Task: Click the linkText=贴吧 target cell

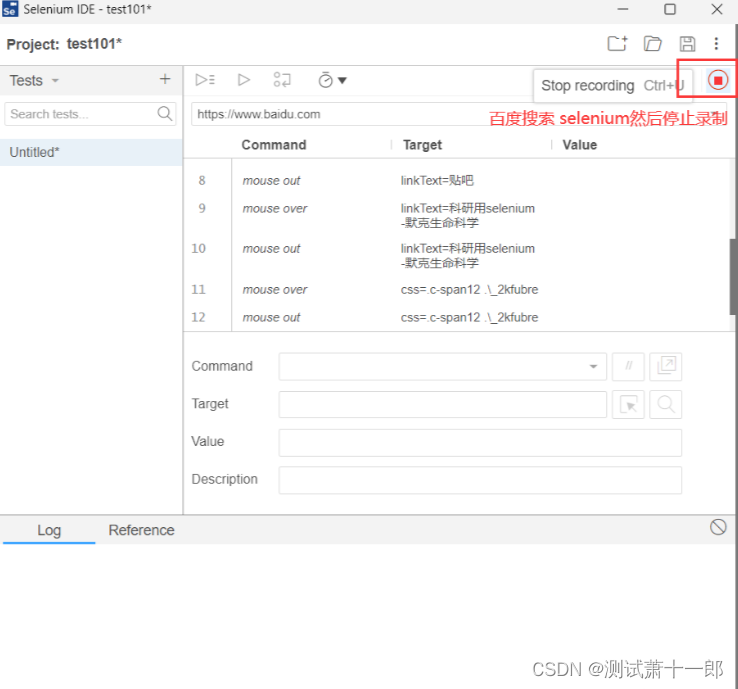Action: coord(437,181)
